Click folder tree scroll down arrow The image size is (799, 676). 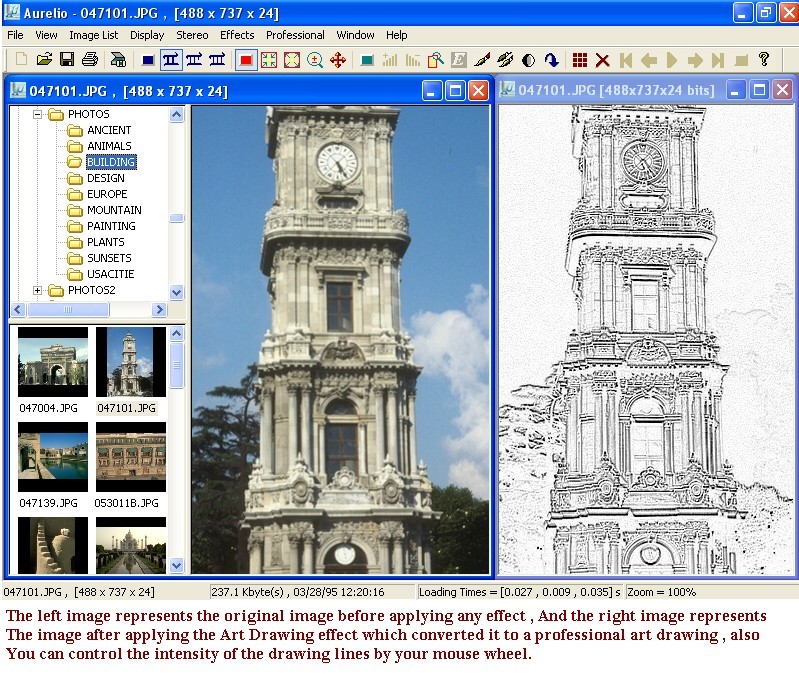(x=176, y=293)
